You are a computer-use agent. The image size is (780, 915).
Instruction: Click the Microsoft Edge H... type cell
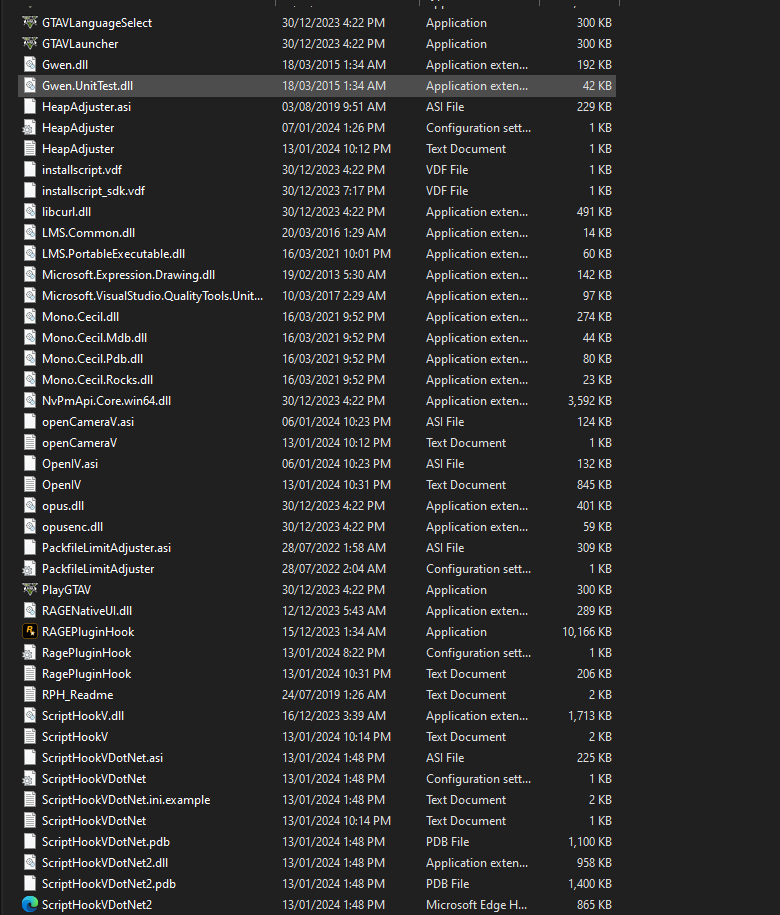[x=476, y=905]
